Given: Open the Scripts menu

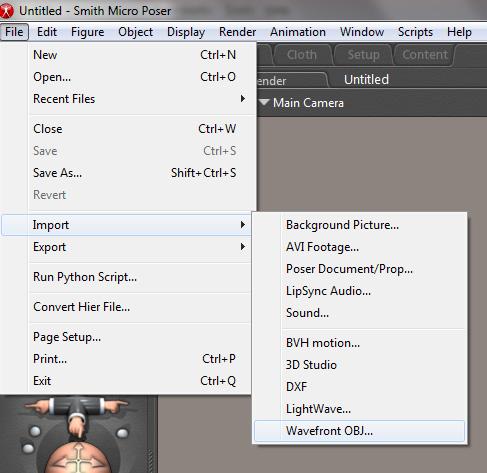Looking at the screenshot, I should point(415,32).
